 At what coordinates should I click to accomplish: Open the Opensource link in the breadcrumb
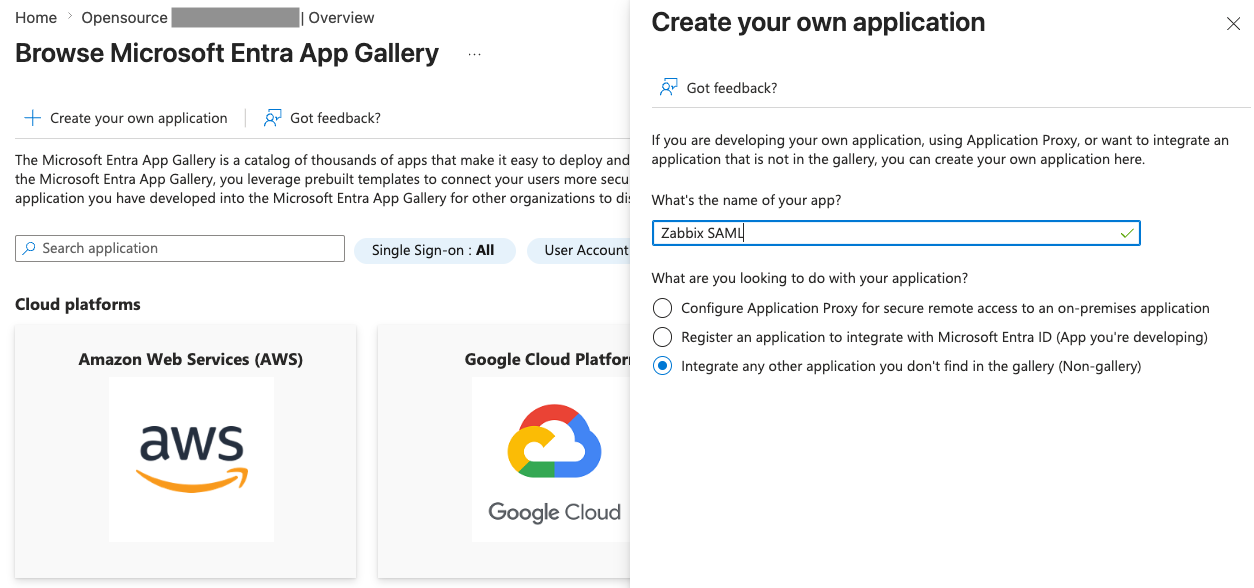123,17
